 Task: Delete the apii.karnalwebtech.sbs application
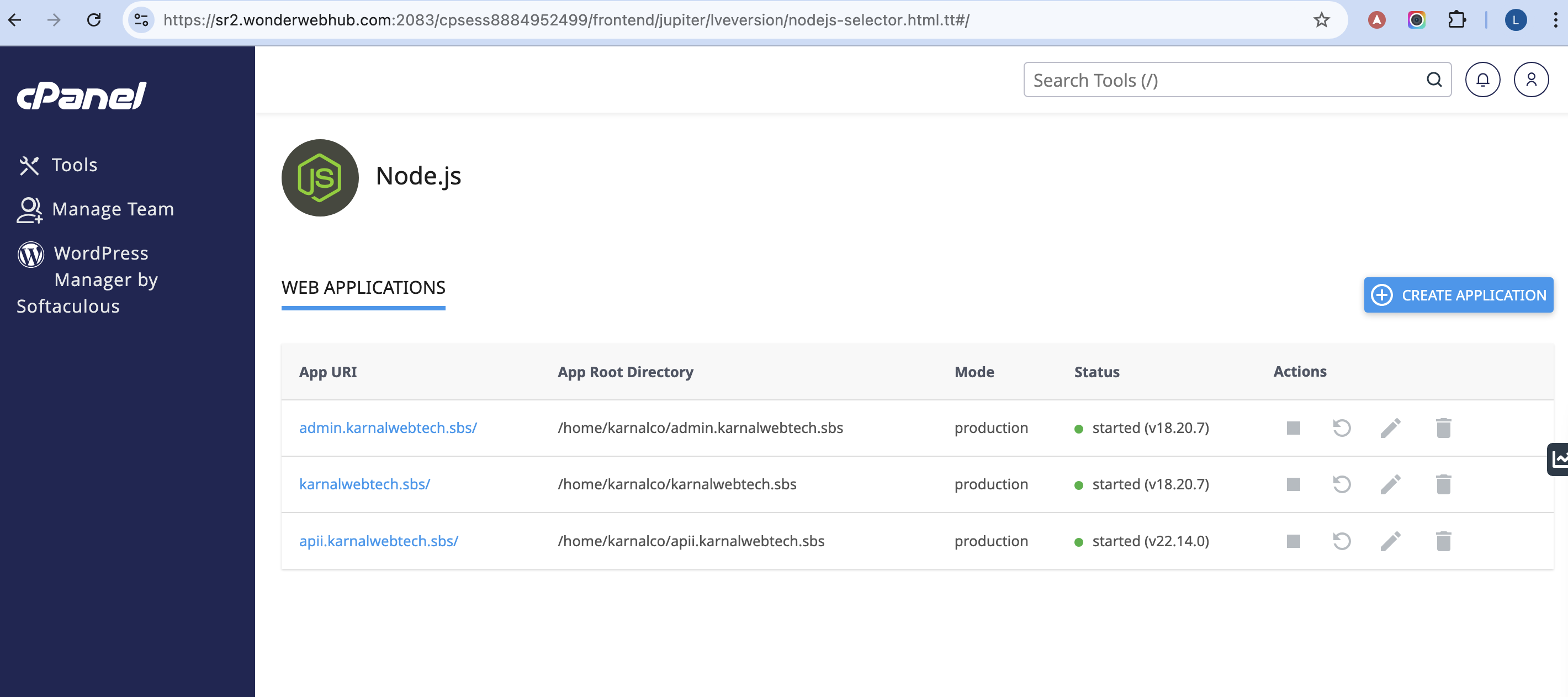click(x=1443, y=541)
